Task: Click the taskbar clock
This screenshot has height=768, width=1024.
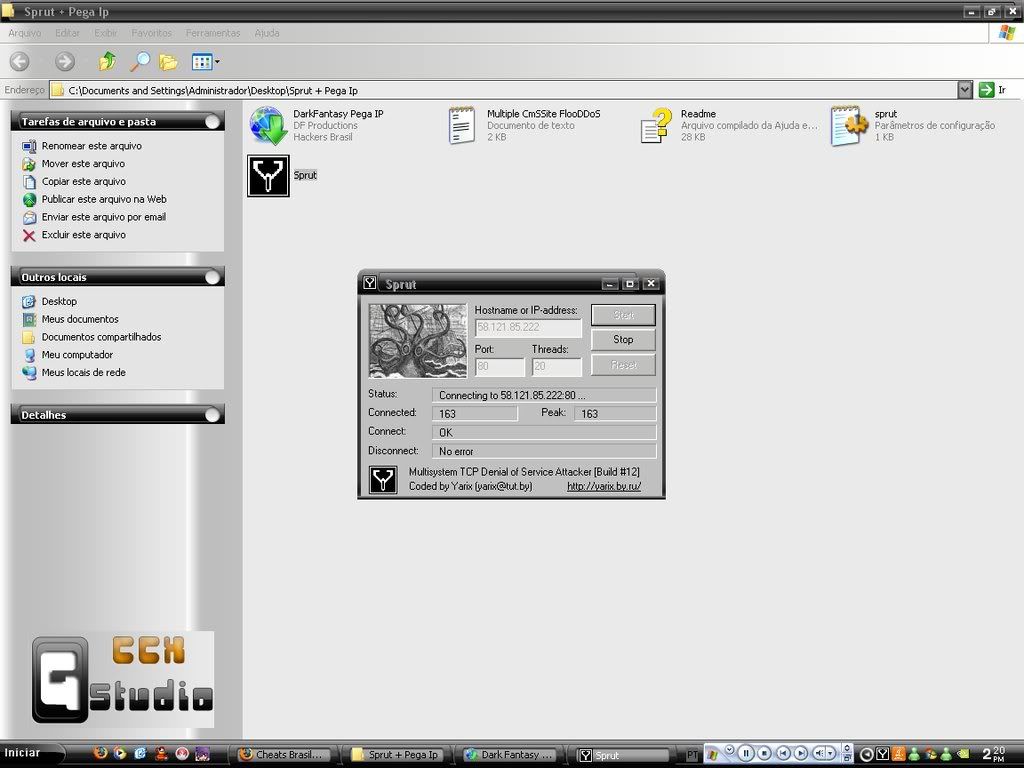Action: 994,754
